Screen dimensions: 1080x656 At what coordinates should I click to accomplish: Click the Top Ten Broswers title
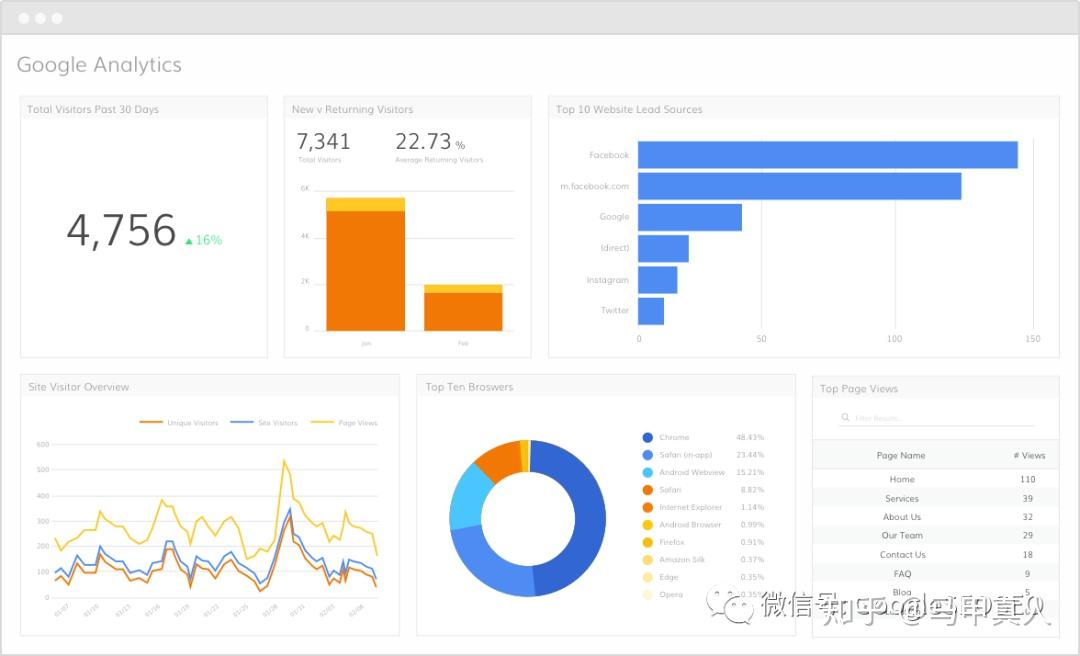469,387
